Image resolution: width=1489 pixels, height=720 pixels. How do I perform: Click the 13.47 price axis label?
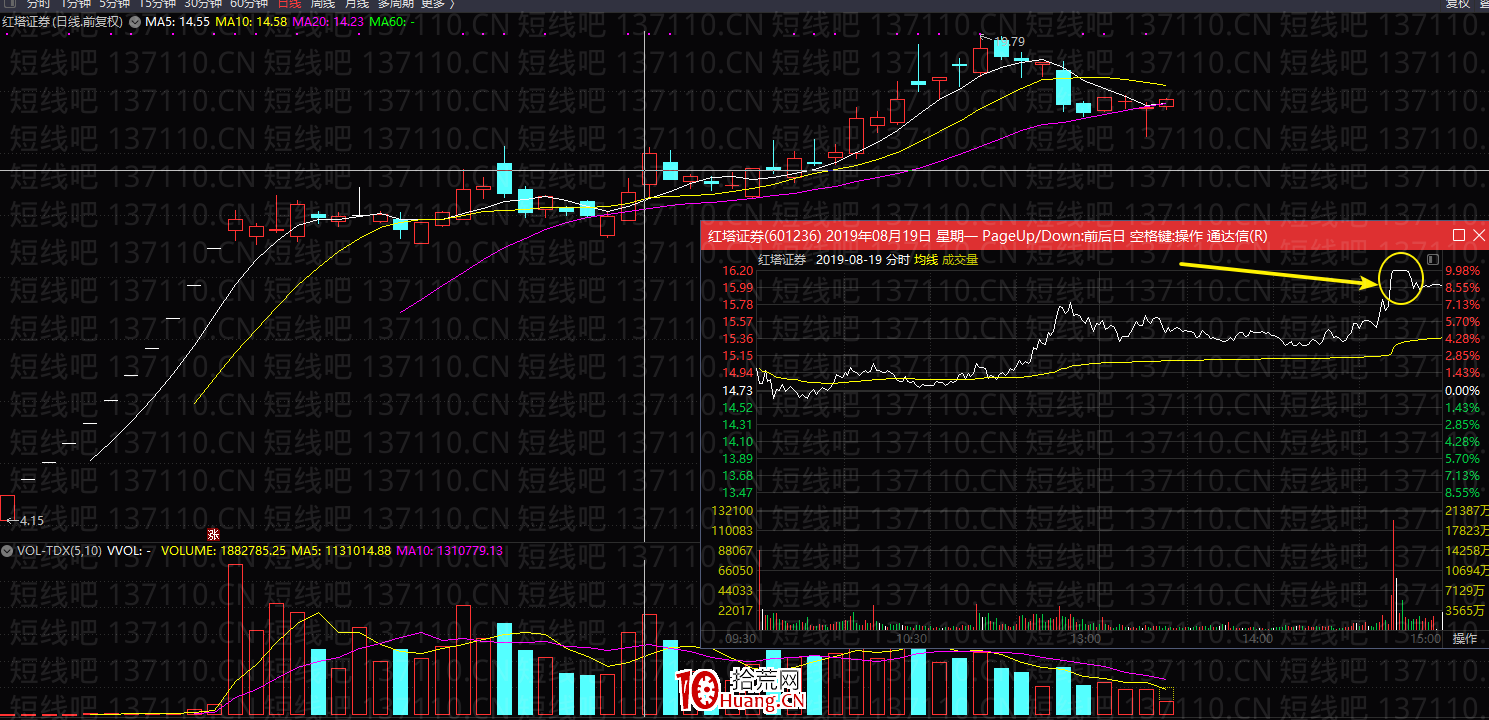coord(737,492)
